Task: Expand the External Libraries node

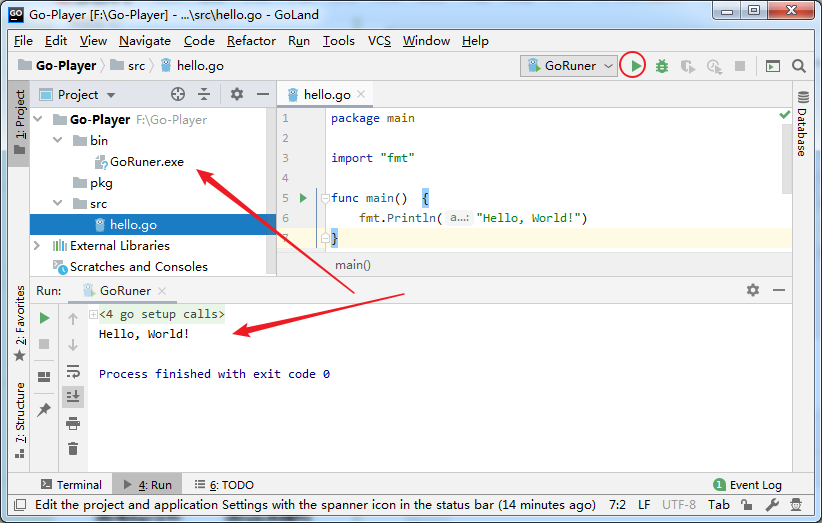Action: pos(37,245)
